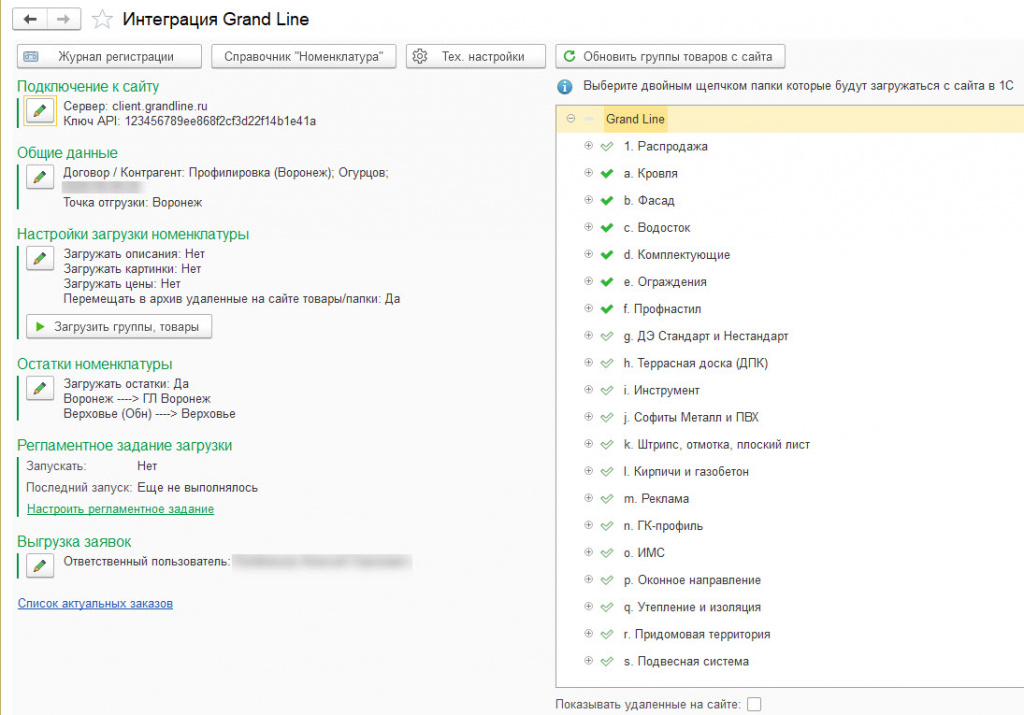Image resolution: width=1024 pixels, height=715 pixels.
Task: Add form to favorites with the star
Action: click(102, 19)
